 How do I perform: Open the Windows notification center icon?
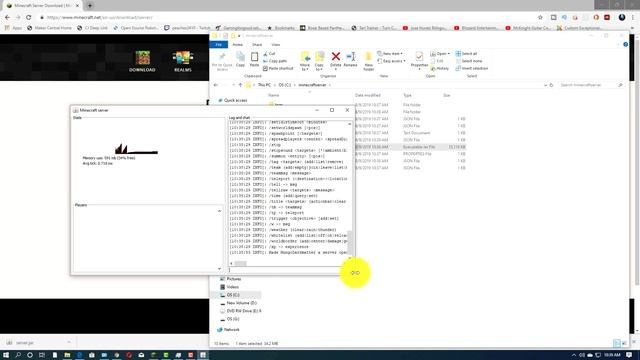[629, 355]
